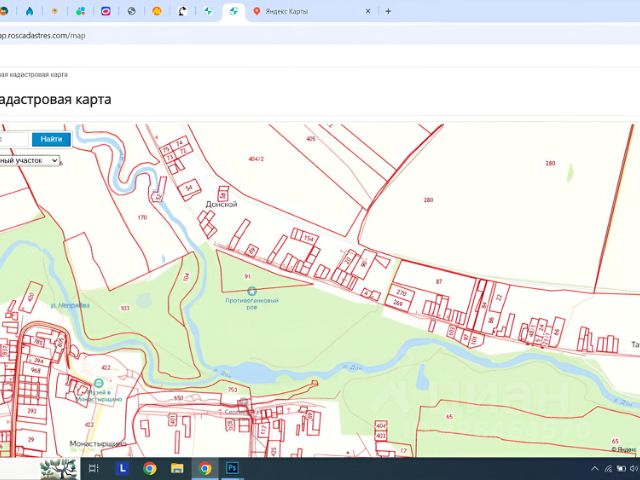Viewport: 640px width, 480px height.
Task: Click the Найти search button
Action: click(50, 139)
